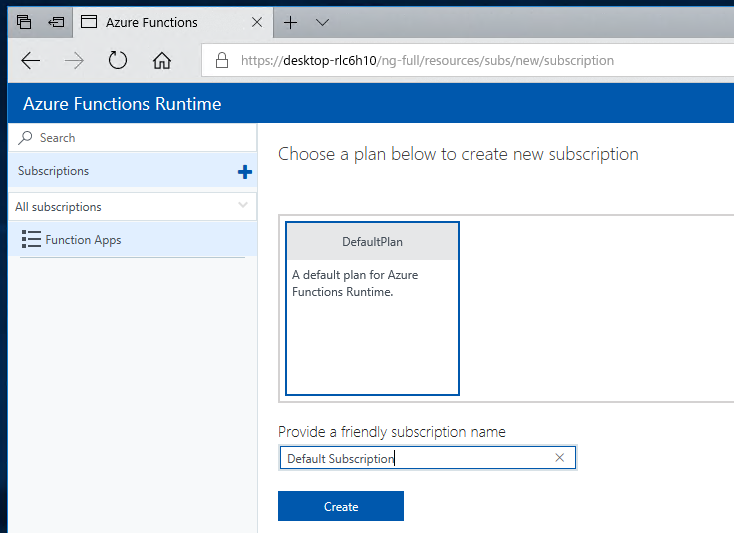Close the Azure Functions tab
734x533 pixels.
coord(257,22)
